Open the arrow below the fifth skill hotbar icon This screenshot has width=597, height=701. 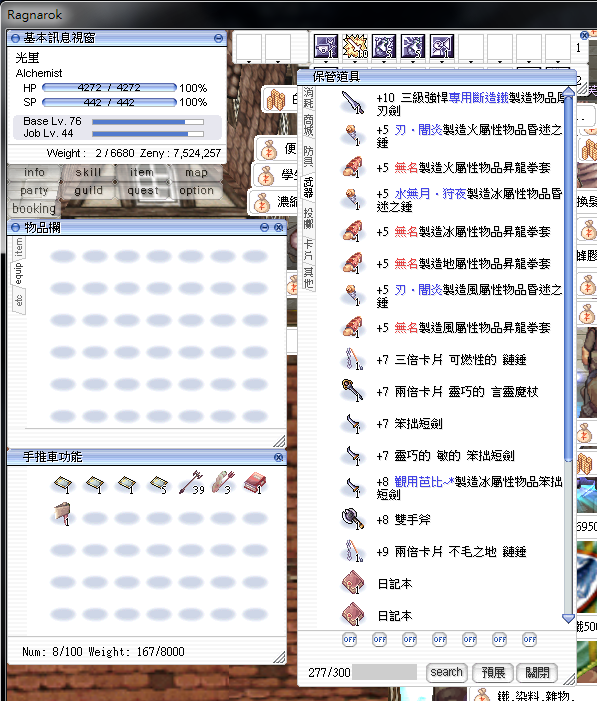tap(442, 62)
